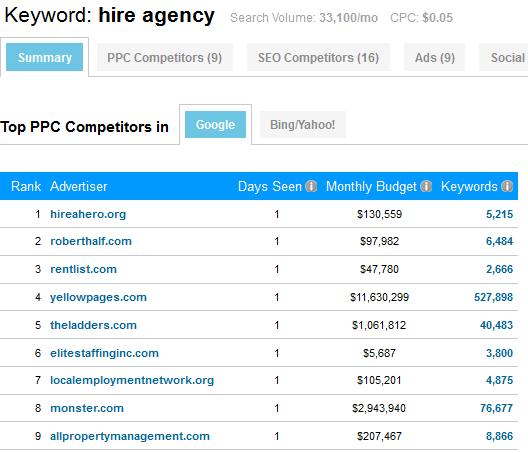
Task: Click the 5,215 keywords link for hireahero.org
Action: pos(499,214)
